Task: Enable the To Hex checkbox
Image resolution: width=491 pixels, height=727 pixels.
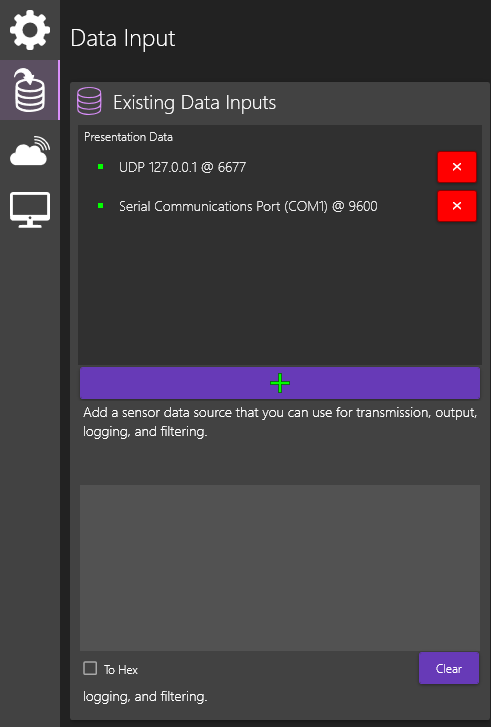Action: coord(90,668)
